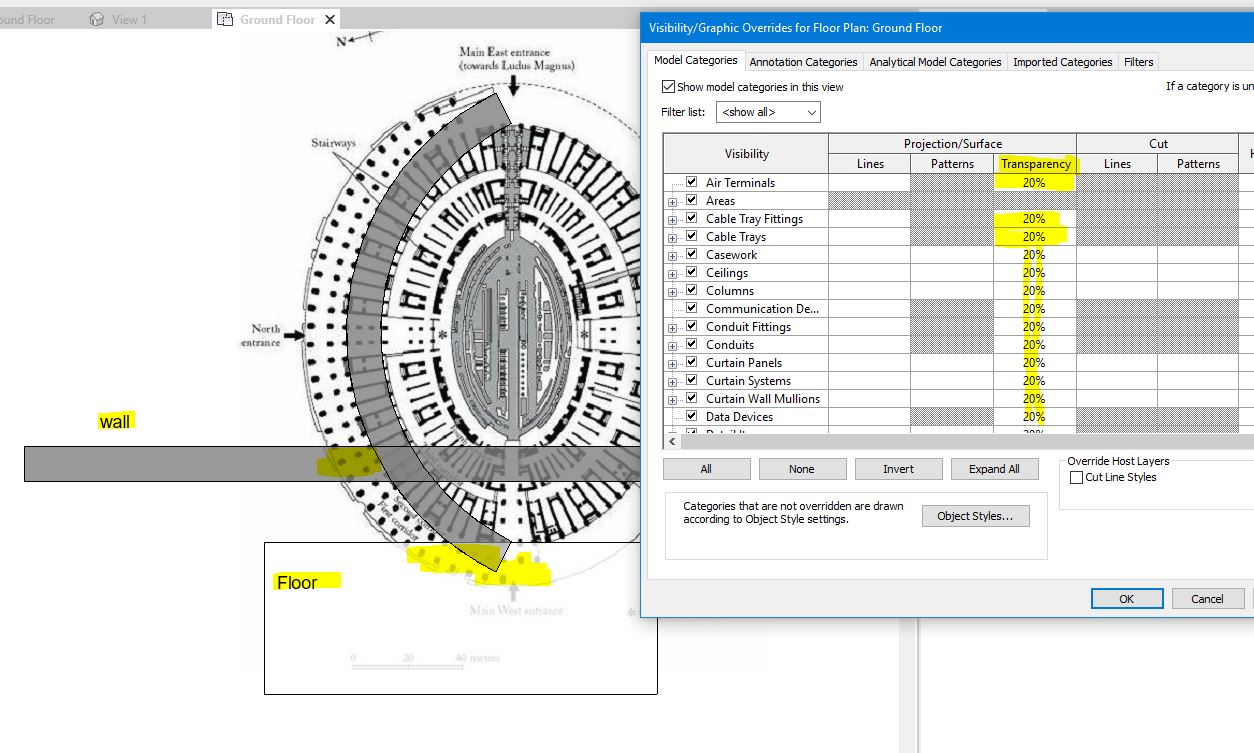Image resolution: width=1254 pixels, height=753 pixels.
Task: Open the Model Categories tab
Action: pos(696,61)
